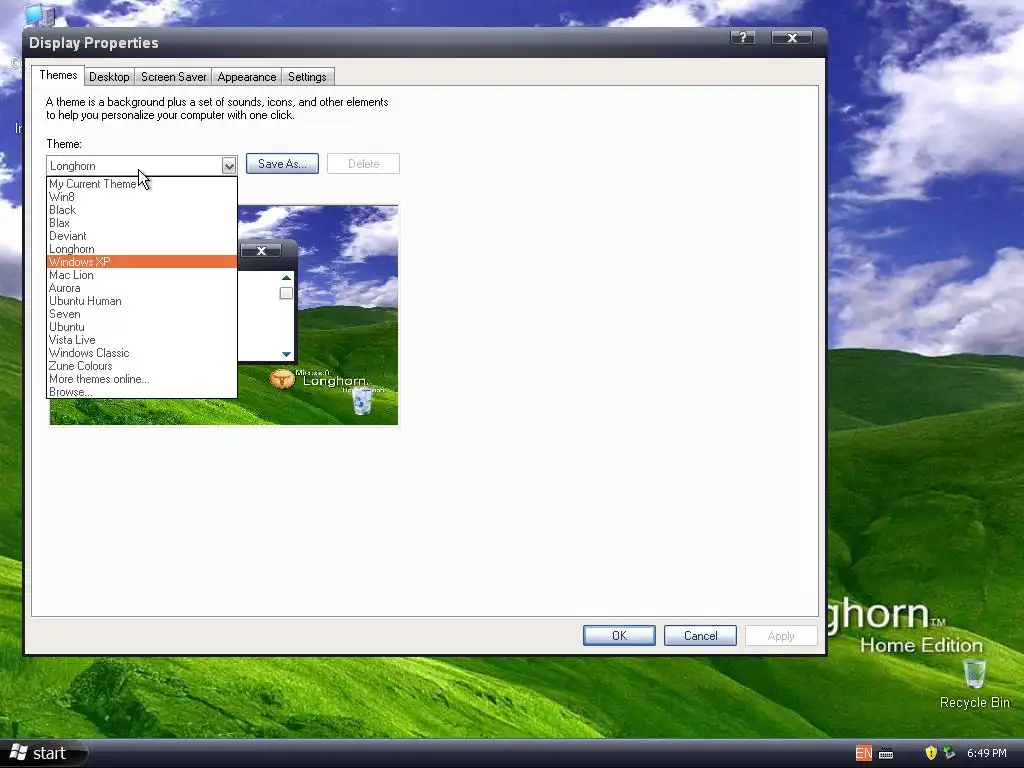Screen dimensions: 1024x768
Task: Click OK in Display Properties
Action: tap(619, 635)
